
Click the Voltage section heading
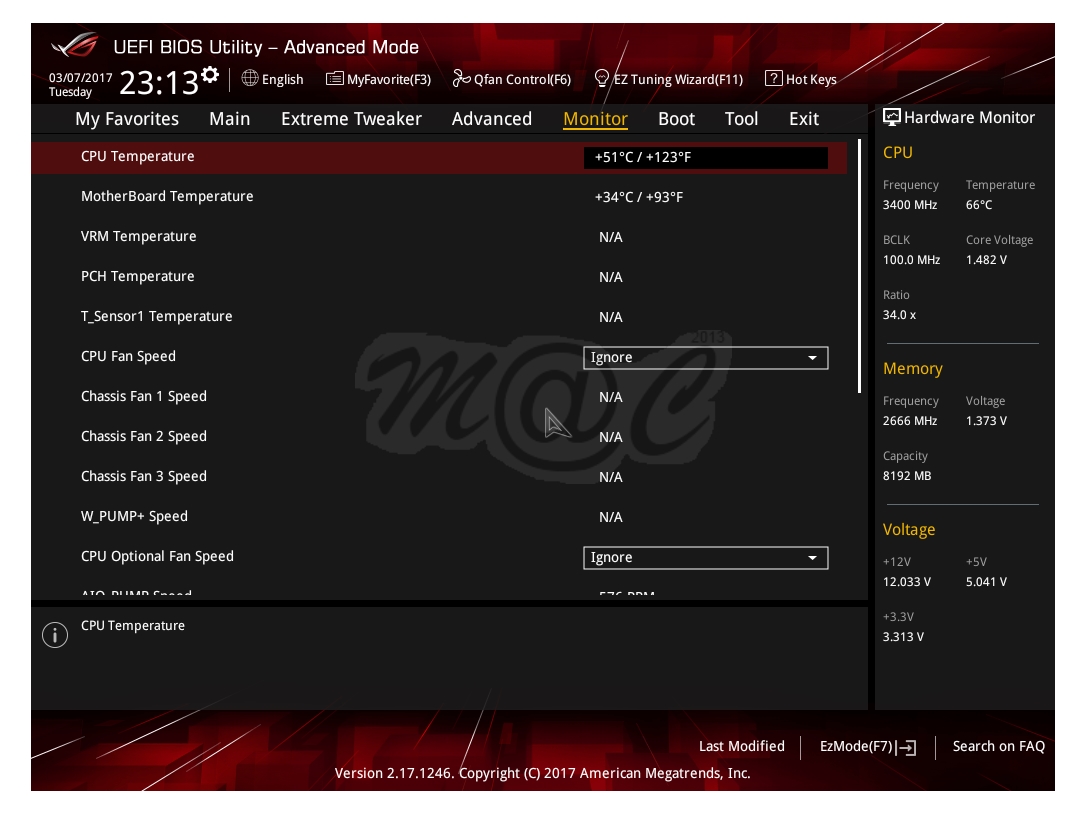(909, 529)
